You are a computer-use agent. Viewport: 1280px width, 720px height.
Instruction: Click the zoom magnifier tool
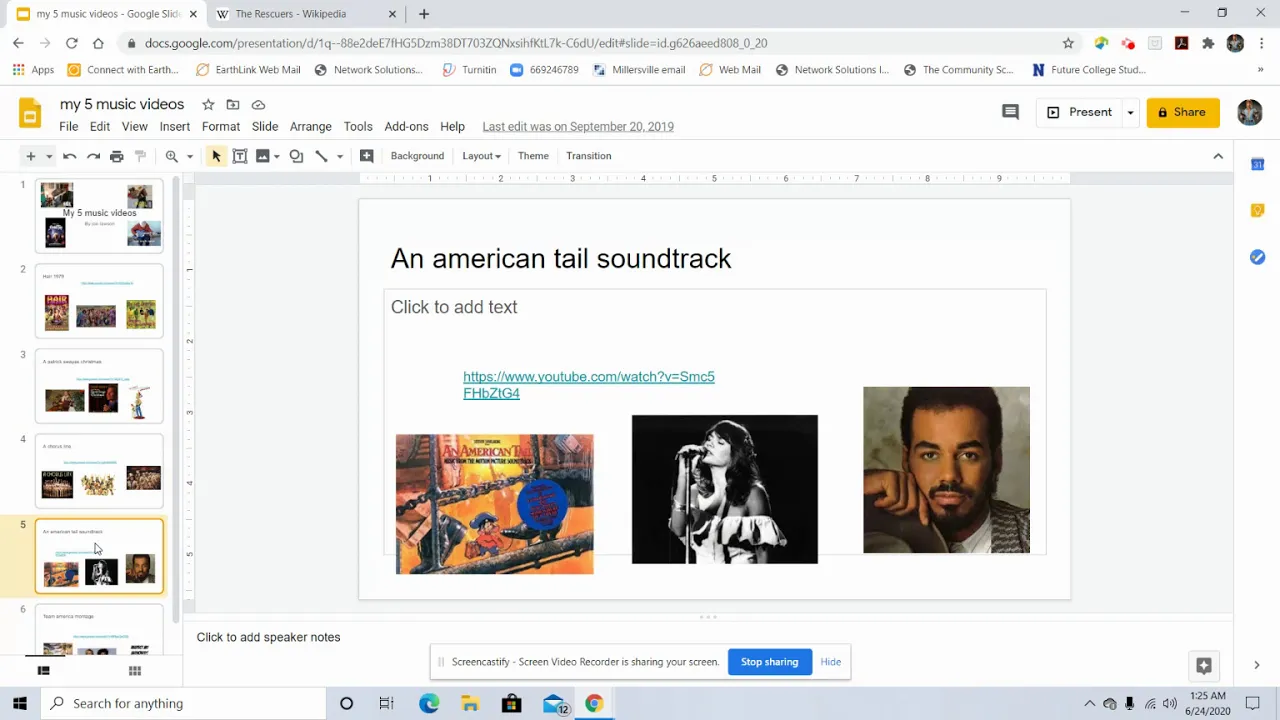[172, 156]
